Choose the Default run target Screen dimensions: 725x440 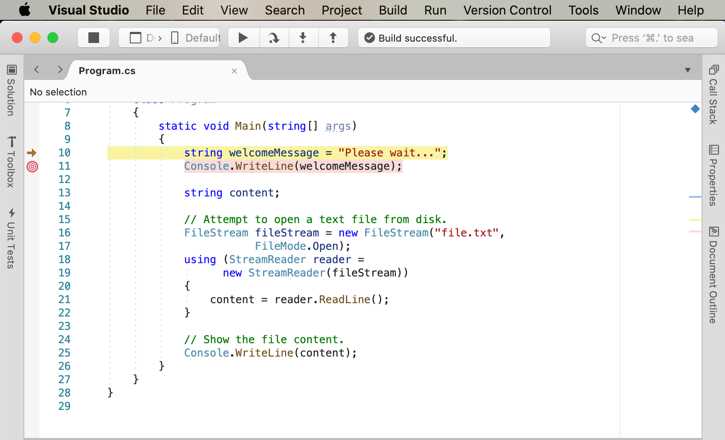[x=196, y=37]
